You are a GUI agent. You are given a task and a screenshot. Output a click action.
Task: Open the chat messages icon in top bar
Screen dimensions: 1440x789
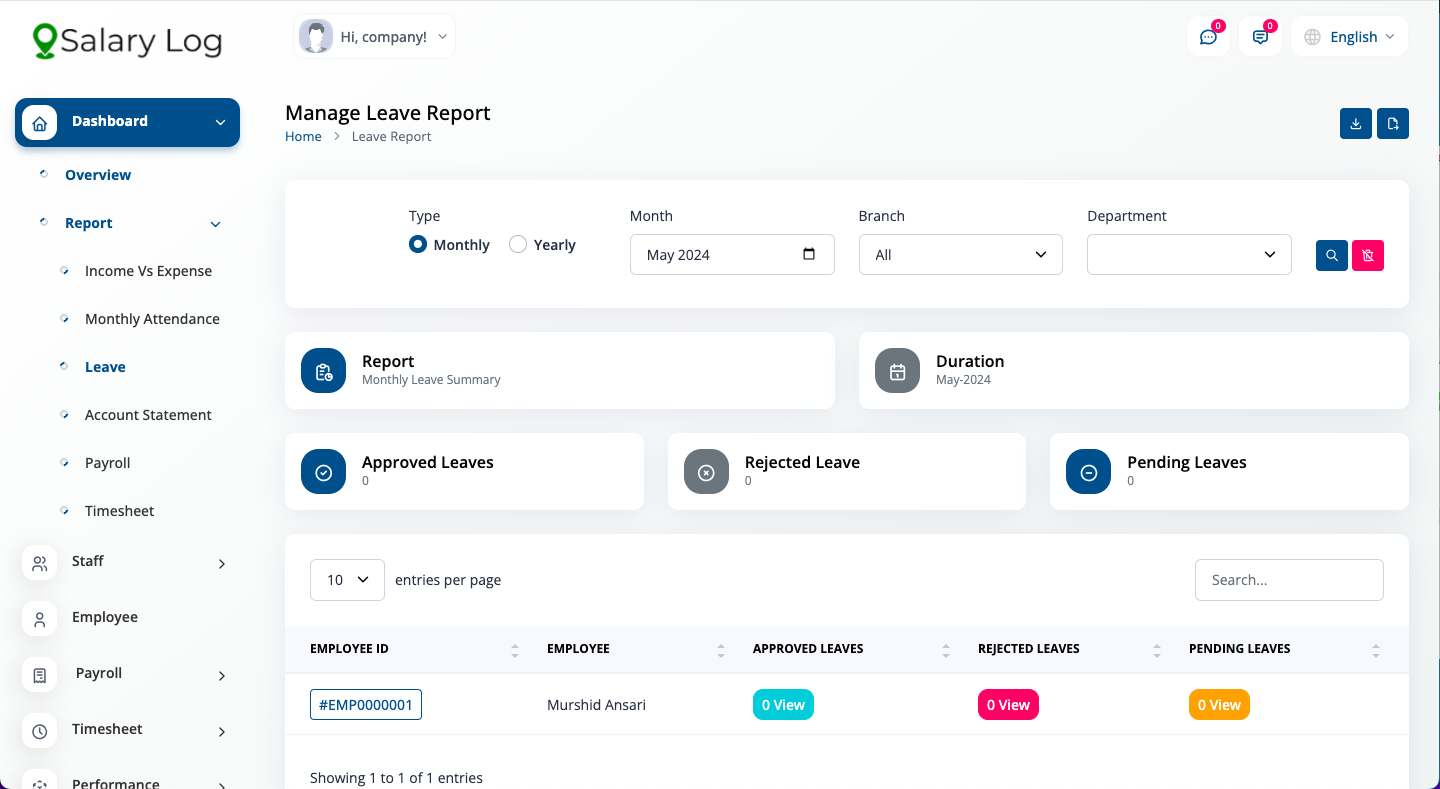pyautogui.click(x=1208, y=37)
